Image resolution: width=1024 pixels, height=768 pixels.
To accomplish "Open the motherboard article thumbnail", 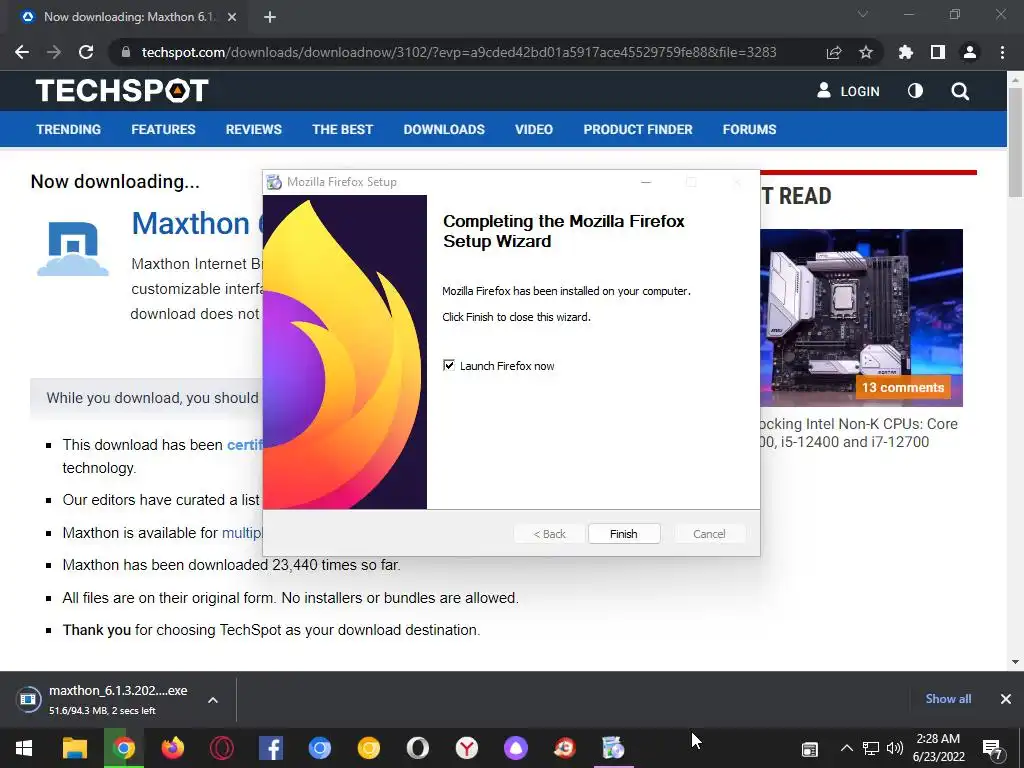I will point(861,317).
